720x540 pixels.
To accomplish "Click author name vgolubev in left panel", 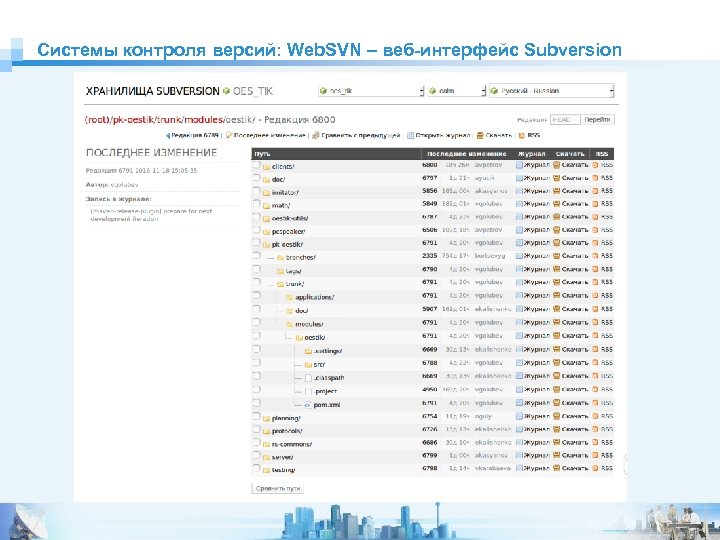I will click(x=124, y=185).
